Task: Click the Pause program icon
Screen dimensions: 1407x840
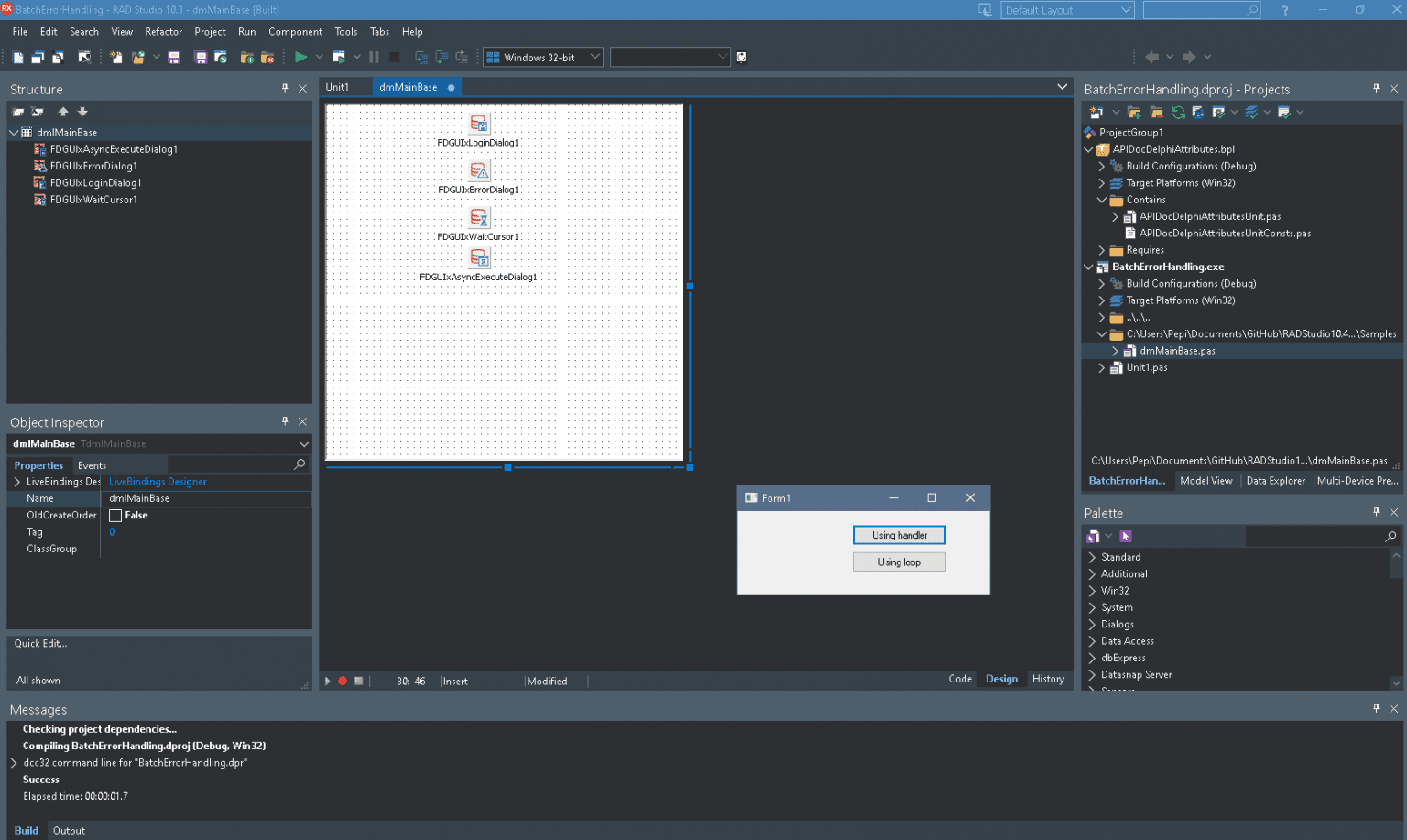Action: pyautogui.click(x=374, y=57)
